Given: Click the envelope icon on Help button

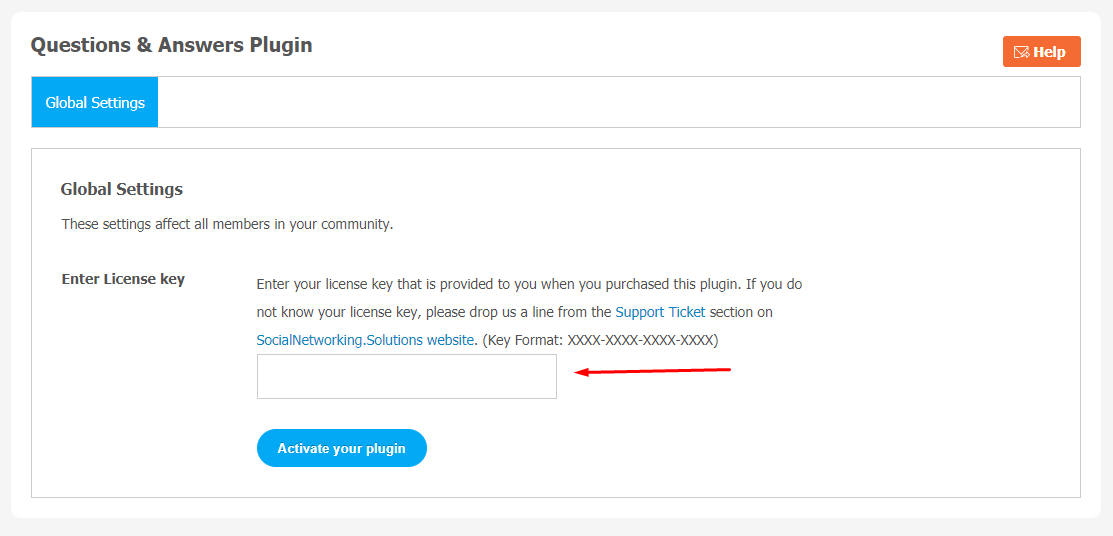Looking at the screenshot, I should click(1021, 52).
